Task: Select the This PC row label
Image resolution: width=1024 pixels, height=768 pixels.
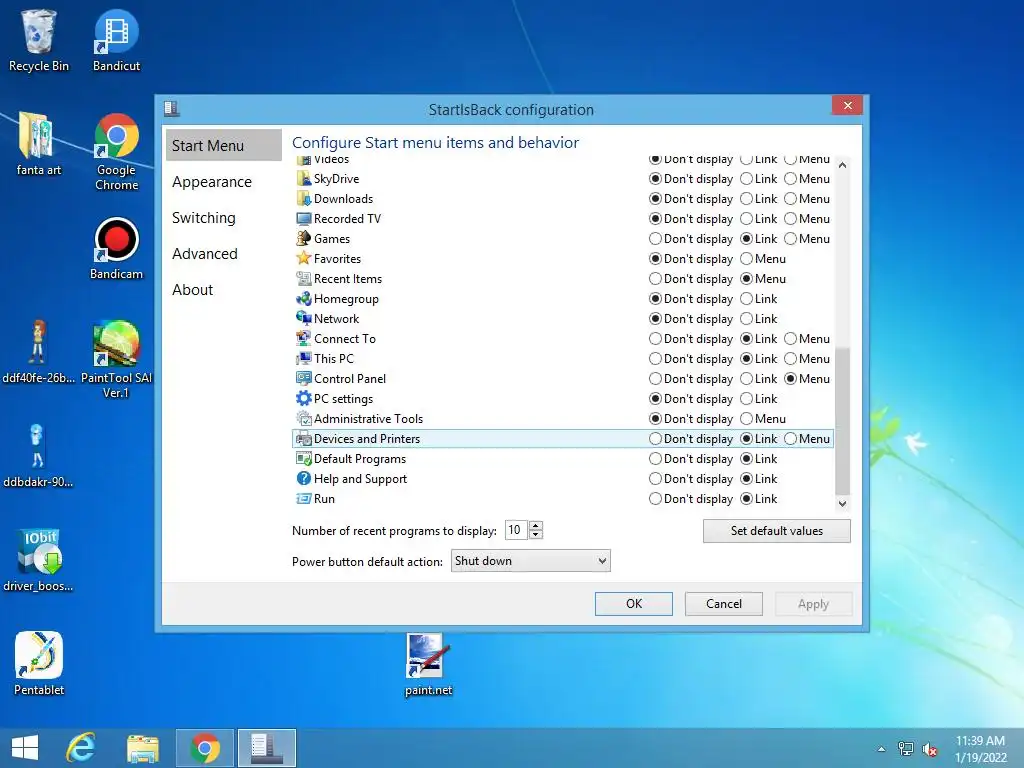Action: (334, 359)
